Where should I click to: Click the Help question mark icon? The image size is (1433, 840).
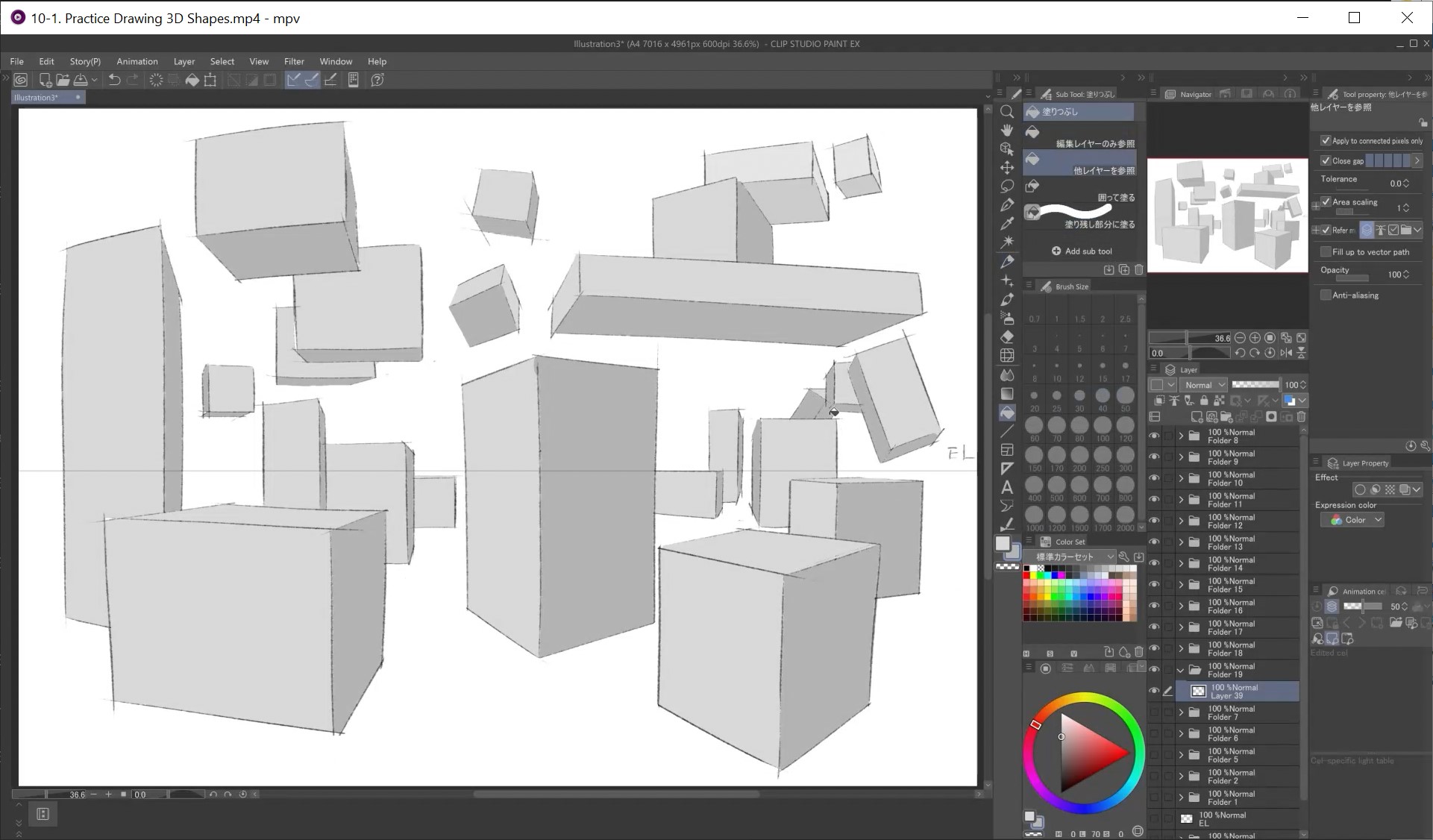pyautogui.click(x=377, y=80)
